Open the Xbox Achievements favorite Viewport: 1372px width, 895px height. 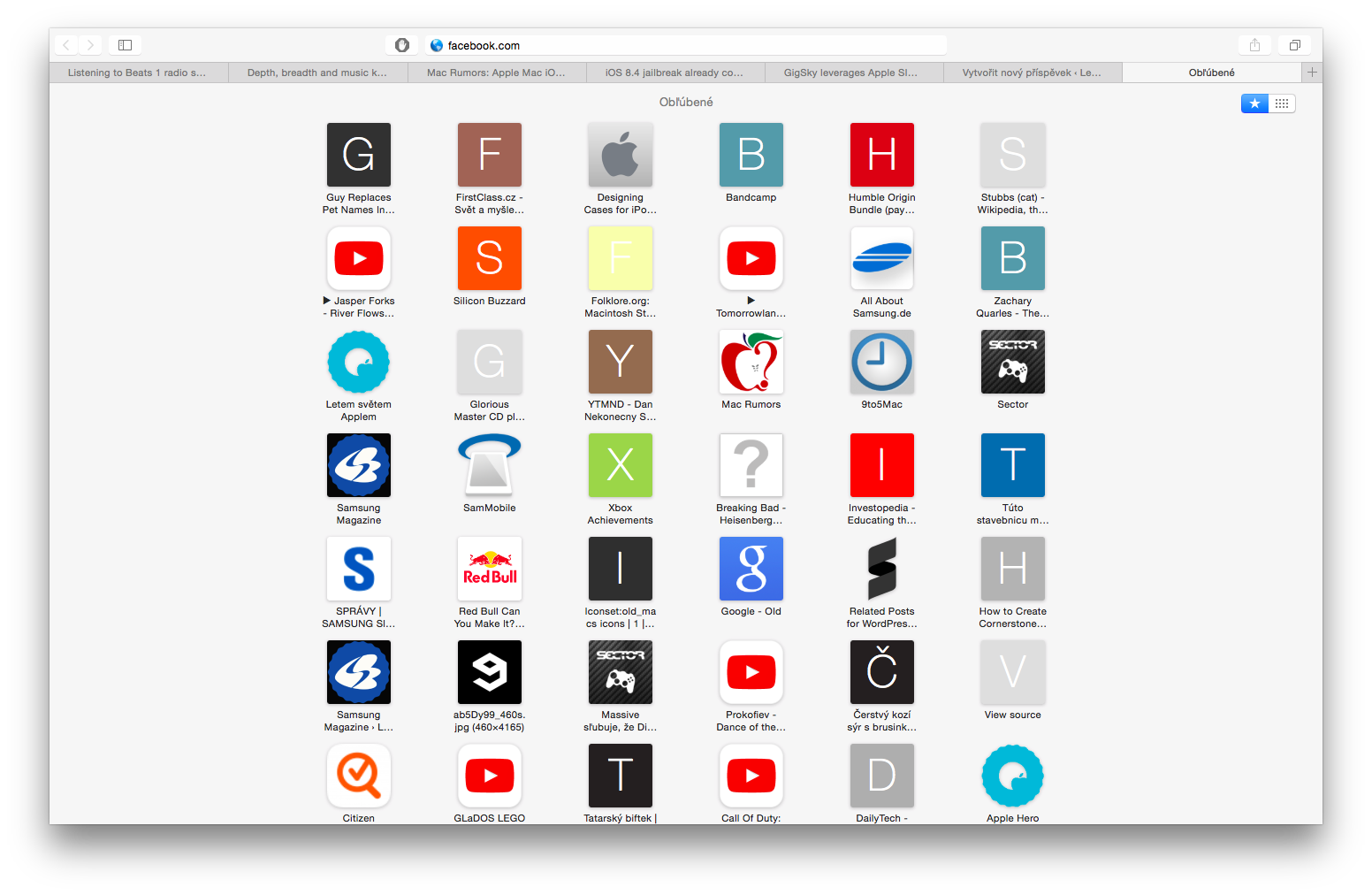621,465
